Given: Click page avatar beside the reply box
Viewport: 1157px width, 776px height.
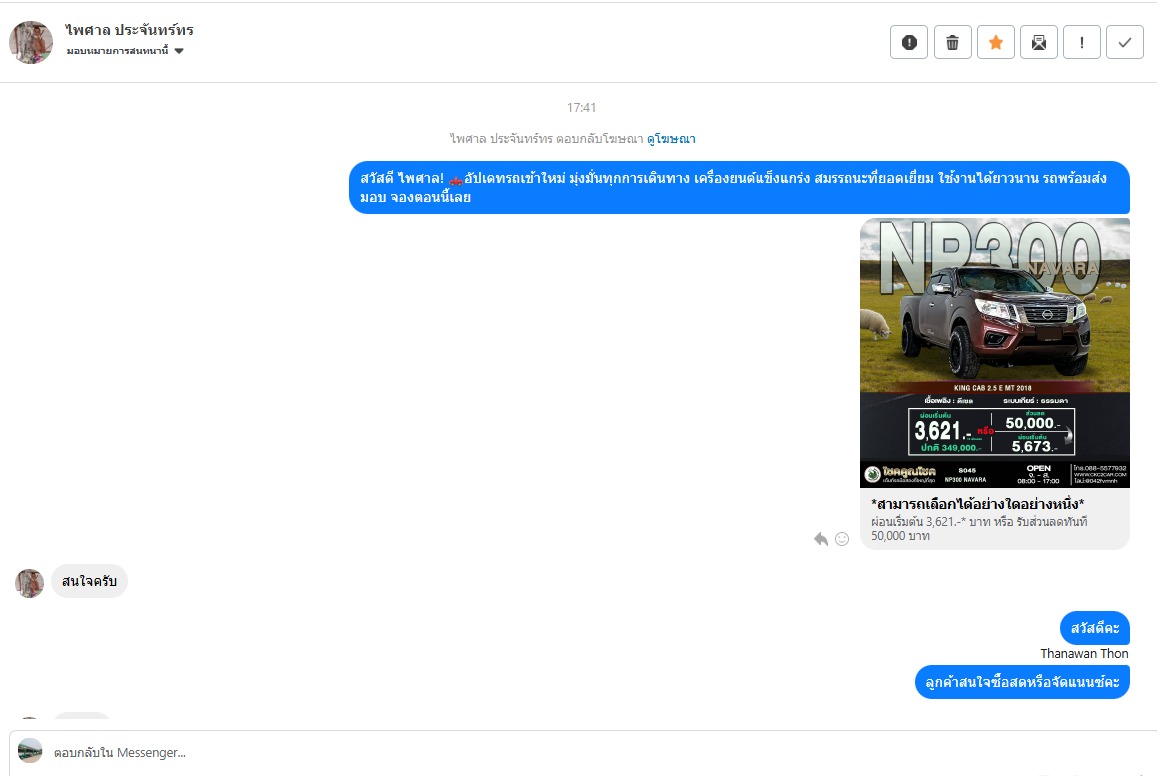Looking at the screenshot, I should tap(30, 751).
